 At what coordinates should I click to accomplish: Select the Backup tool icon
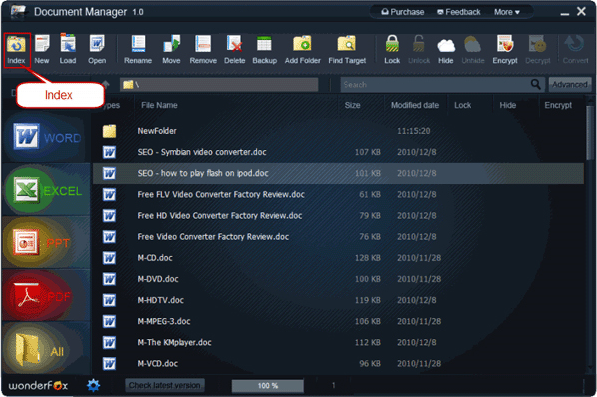pyautogui.click(x=264, y=44)
